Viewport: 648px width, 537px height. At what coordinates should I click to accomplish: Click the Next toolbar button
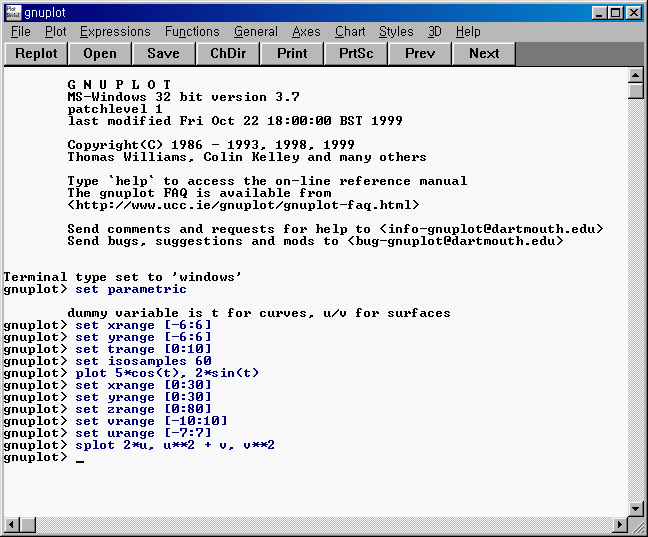484,54
